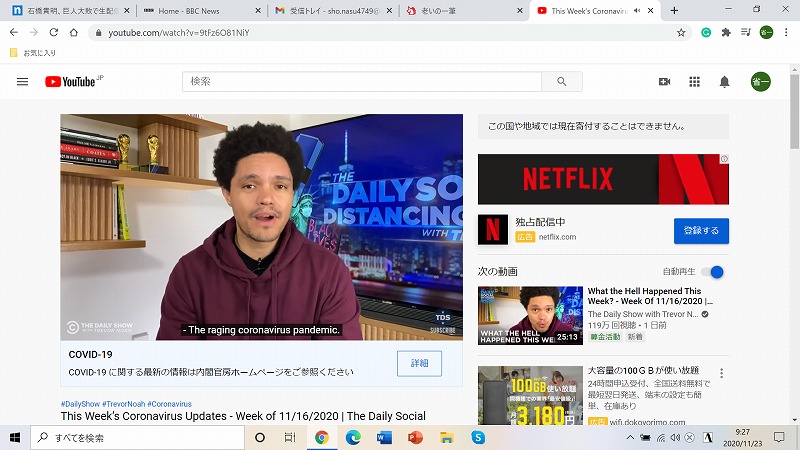Bookmark this page with the star icon
800x450 pixels.
[681, 33]
